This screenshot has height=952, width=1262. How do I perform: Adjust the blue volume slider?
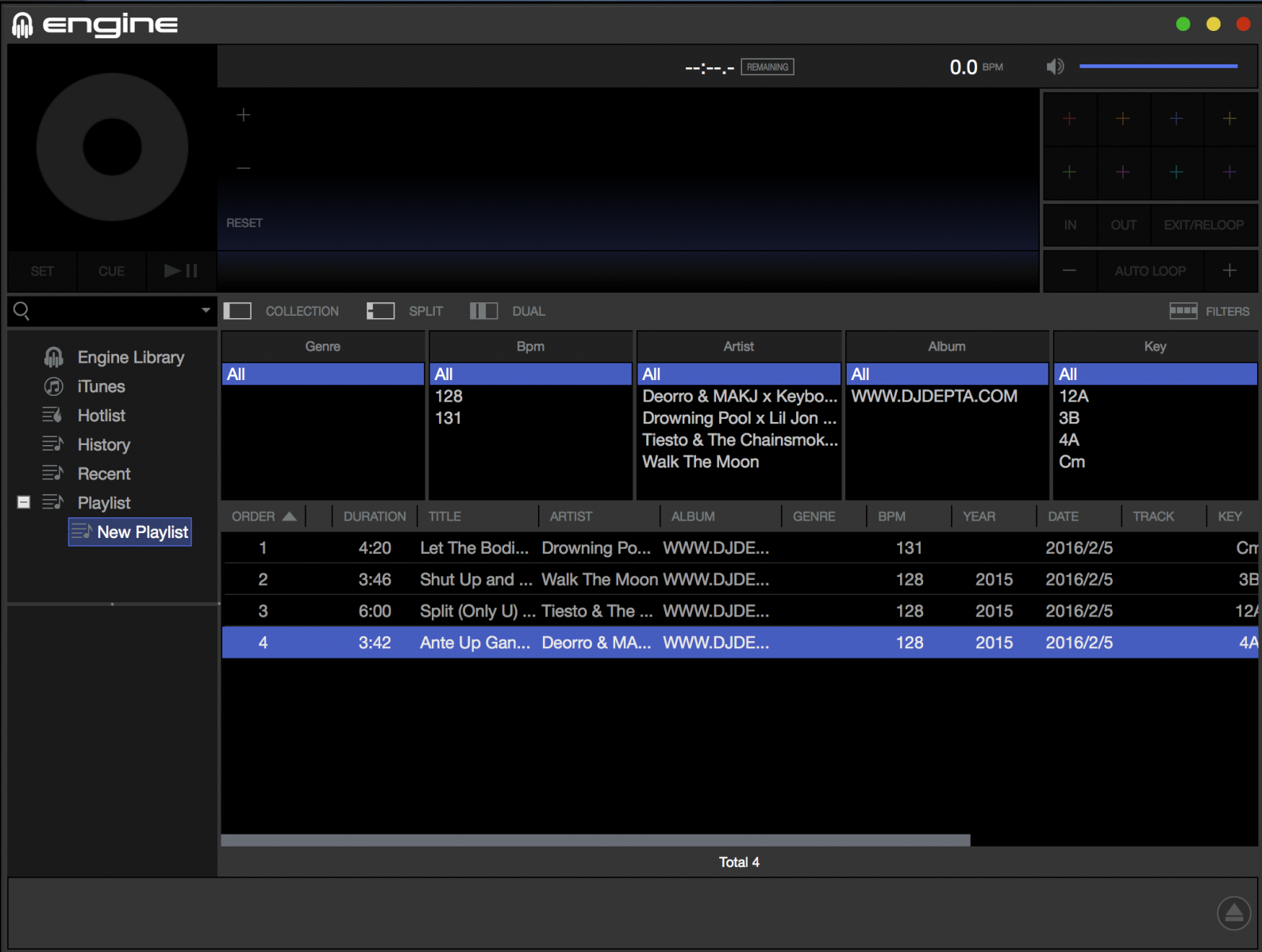1158,66
